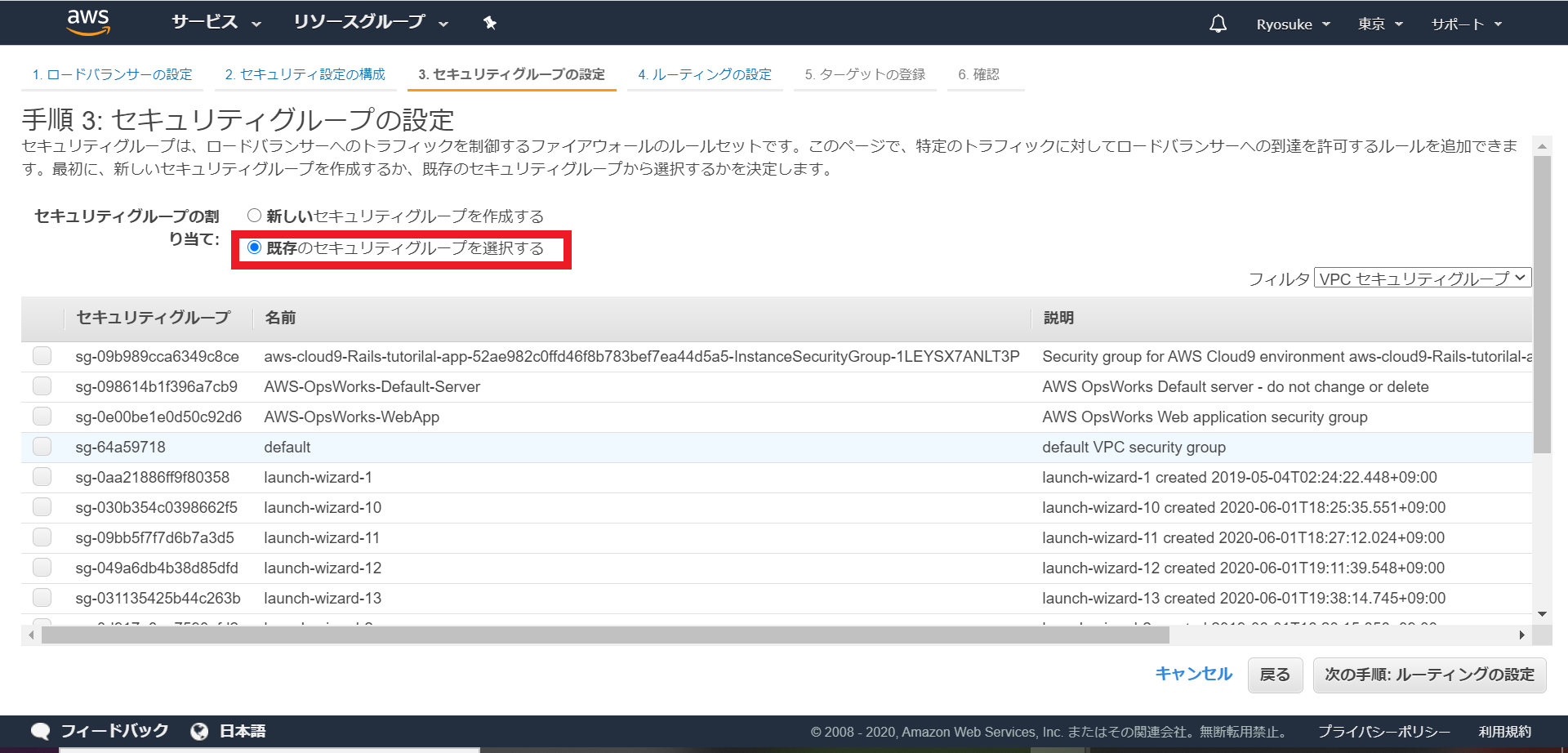This screenshot has width=1568, height=753.
Task: Expand the サービス menu
Action: pos(216,23)
